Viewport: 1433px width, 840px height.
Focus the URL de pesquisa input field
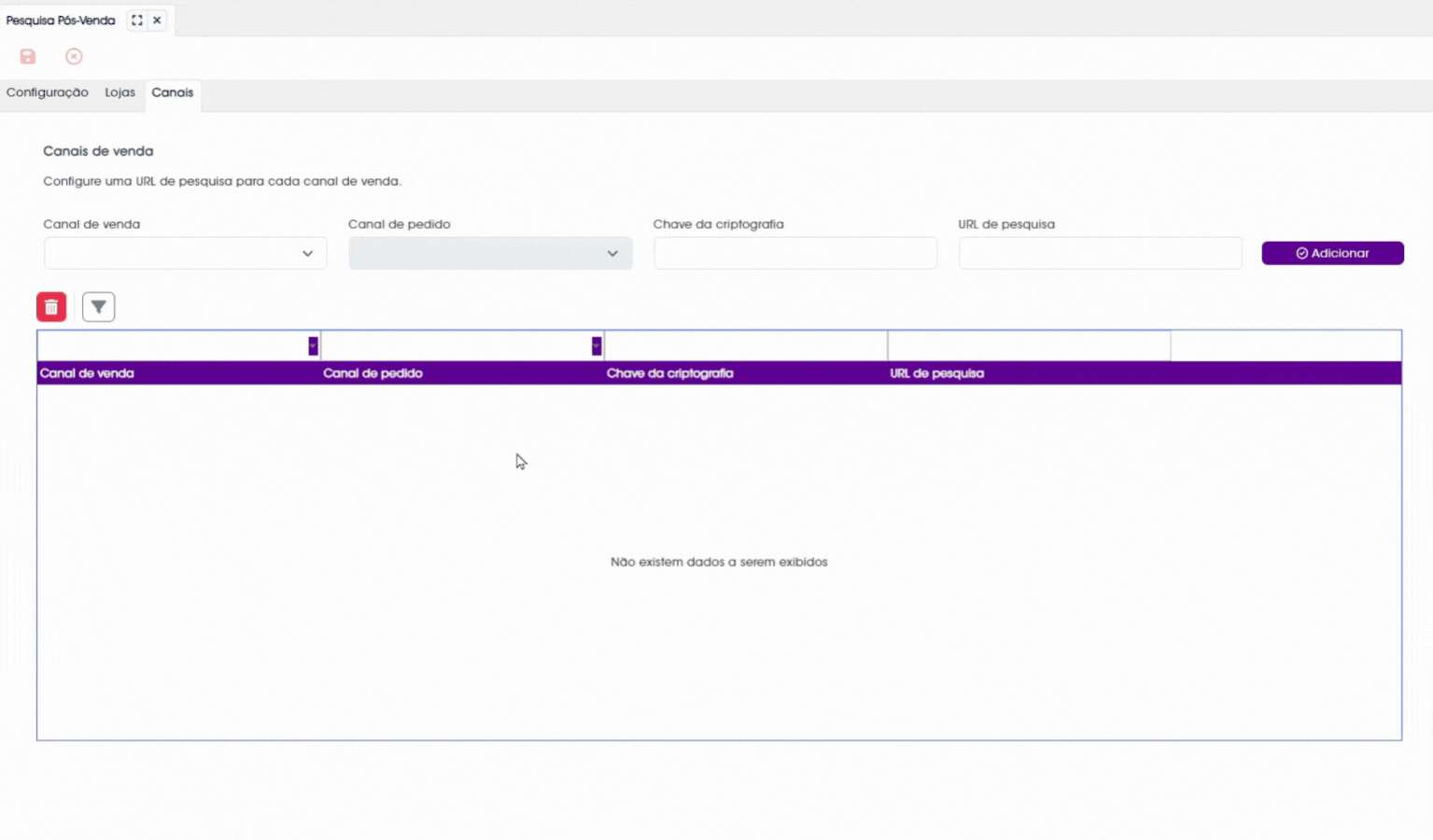tap(1100, 253)
